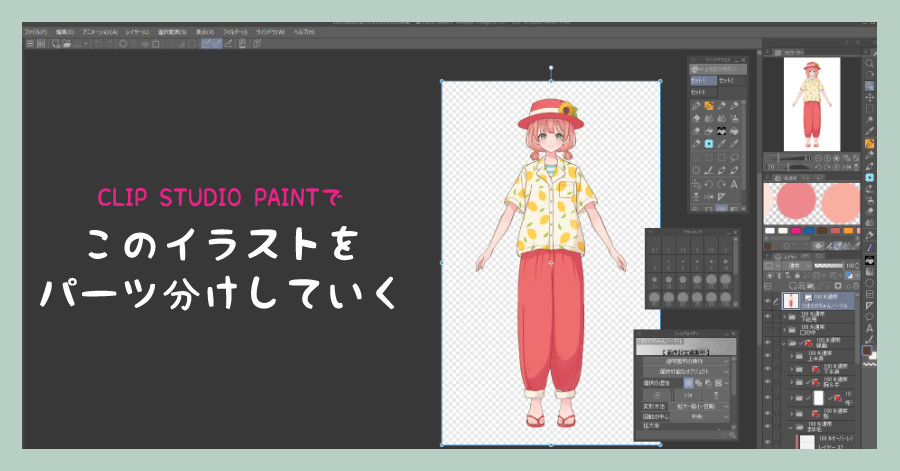Collapse the 線画 folder in the layer list

[x=782, y=343]
